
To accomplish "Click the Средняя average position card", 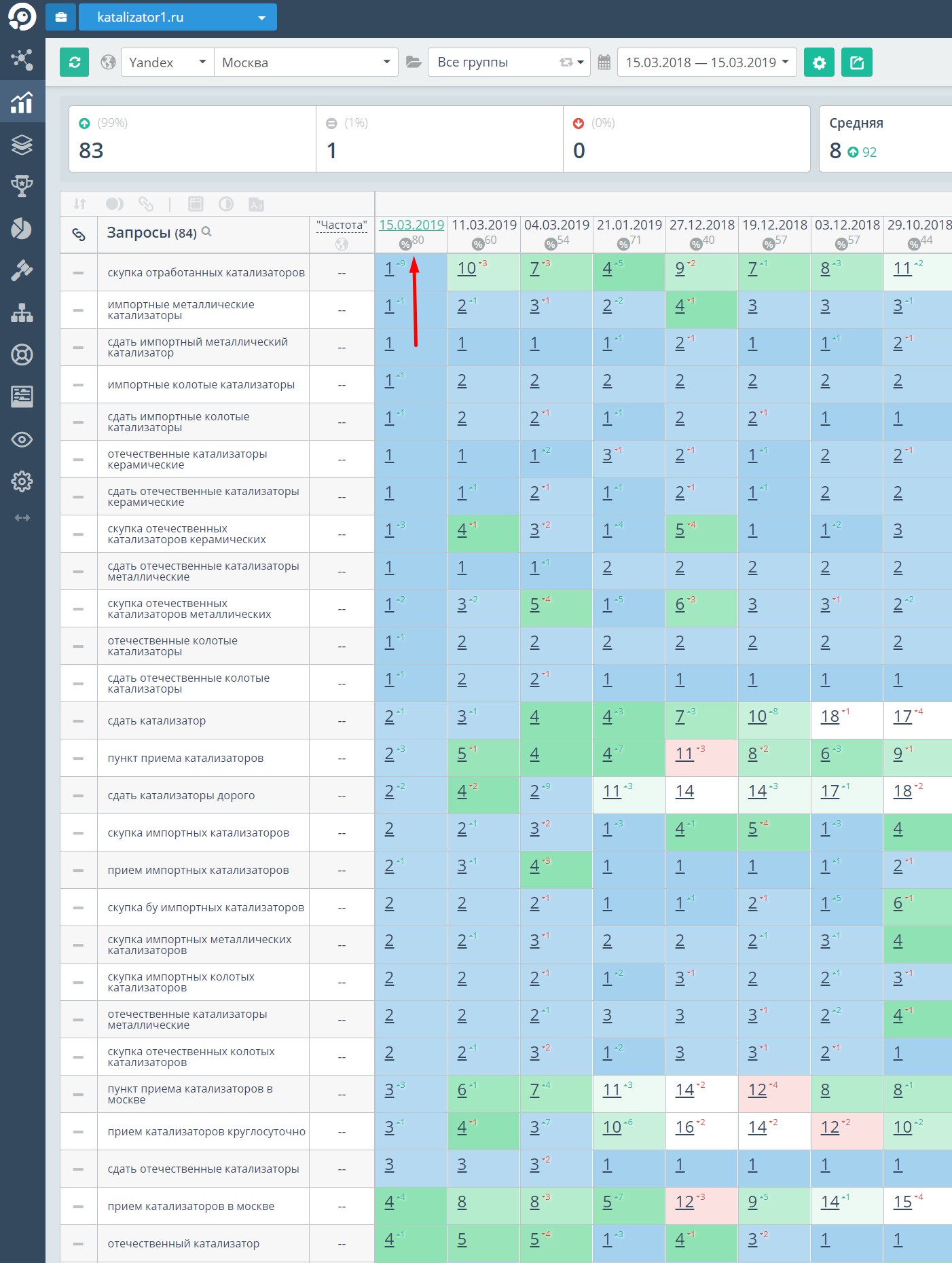I will point(885,139).
